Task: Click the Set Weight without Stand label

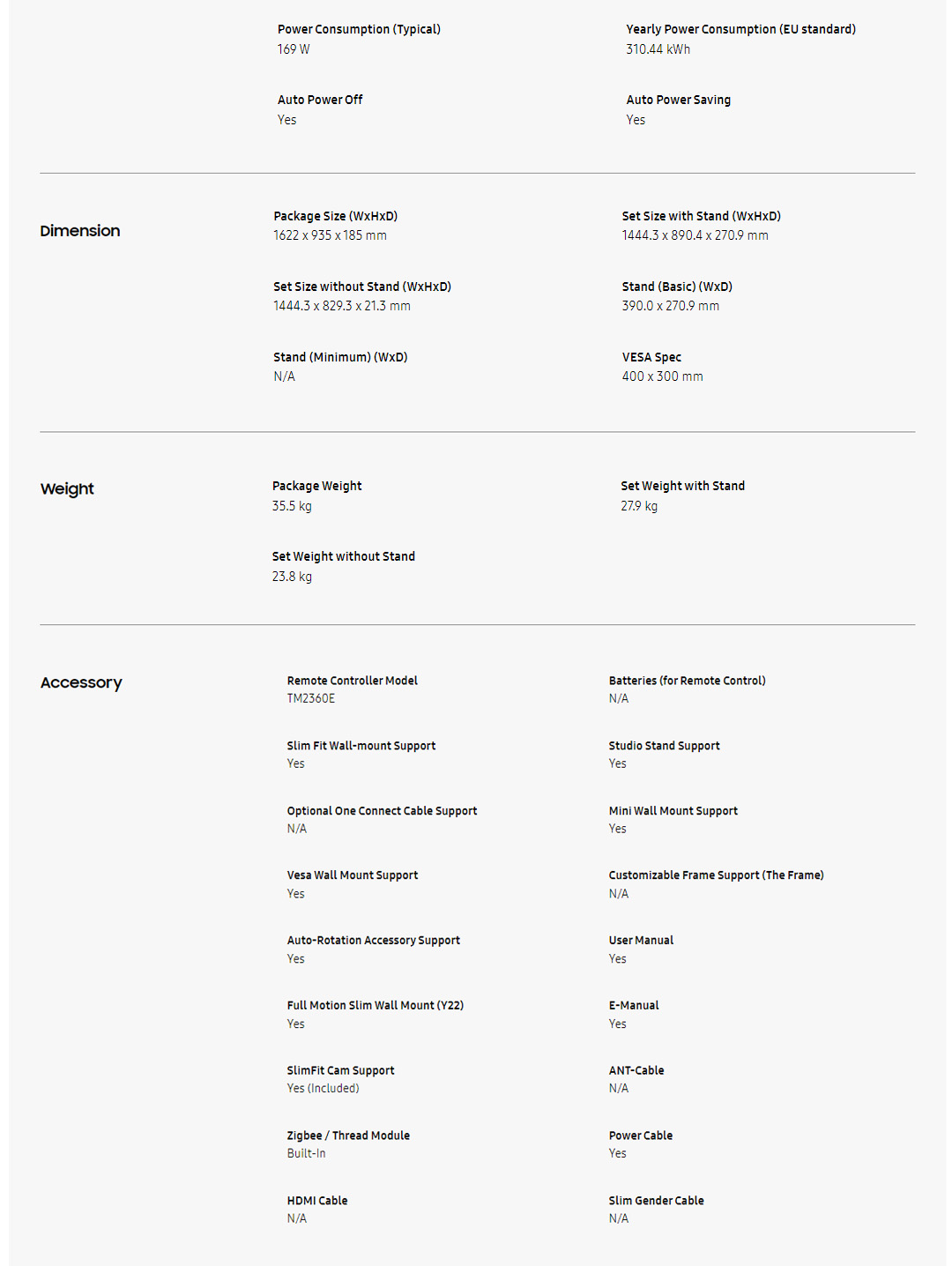Action: tap(343, 556)
